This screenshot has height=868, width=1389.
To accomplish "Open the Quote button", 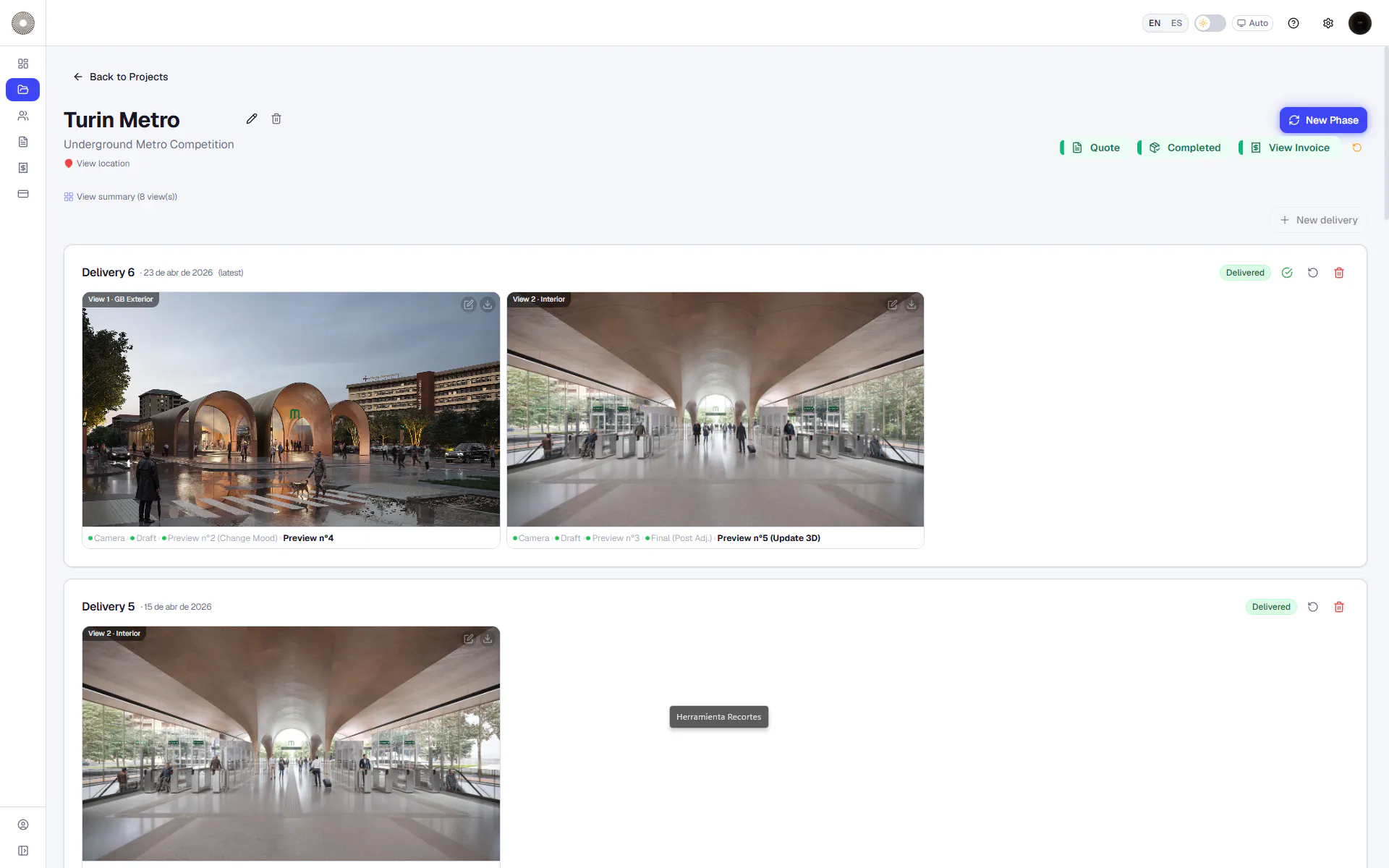I will [x=1095, y=148].
